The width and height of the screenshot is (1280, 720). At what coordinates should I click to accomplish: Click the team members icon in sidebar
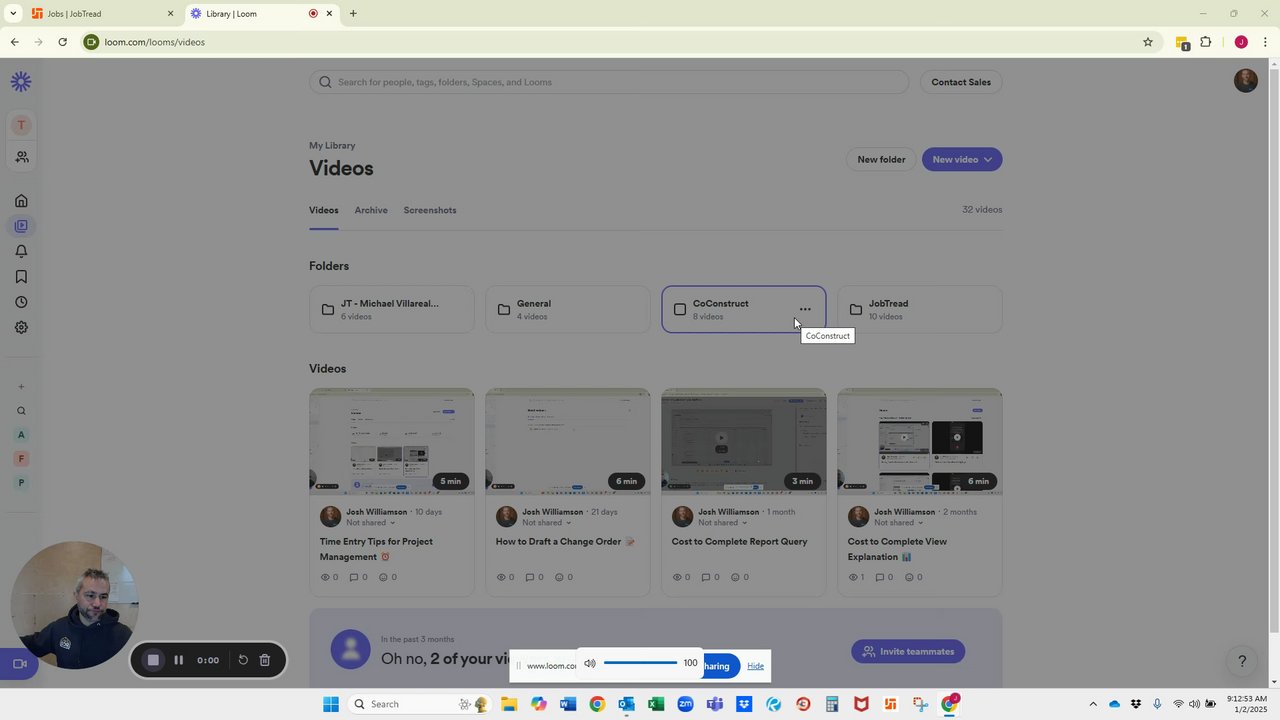[21, 157]
